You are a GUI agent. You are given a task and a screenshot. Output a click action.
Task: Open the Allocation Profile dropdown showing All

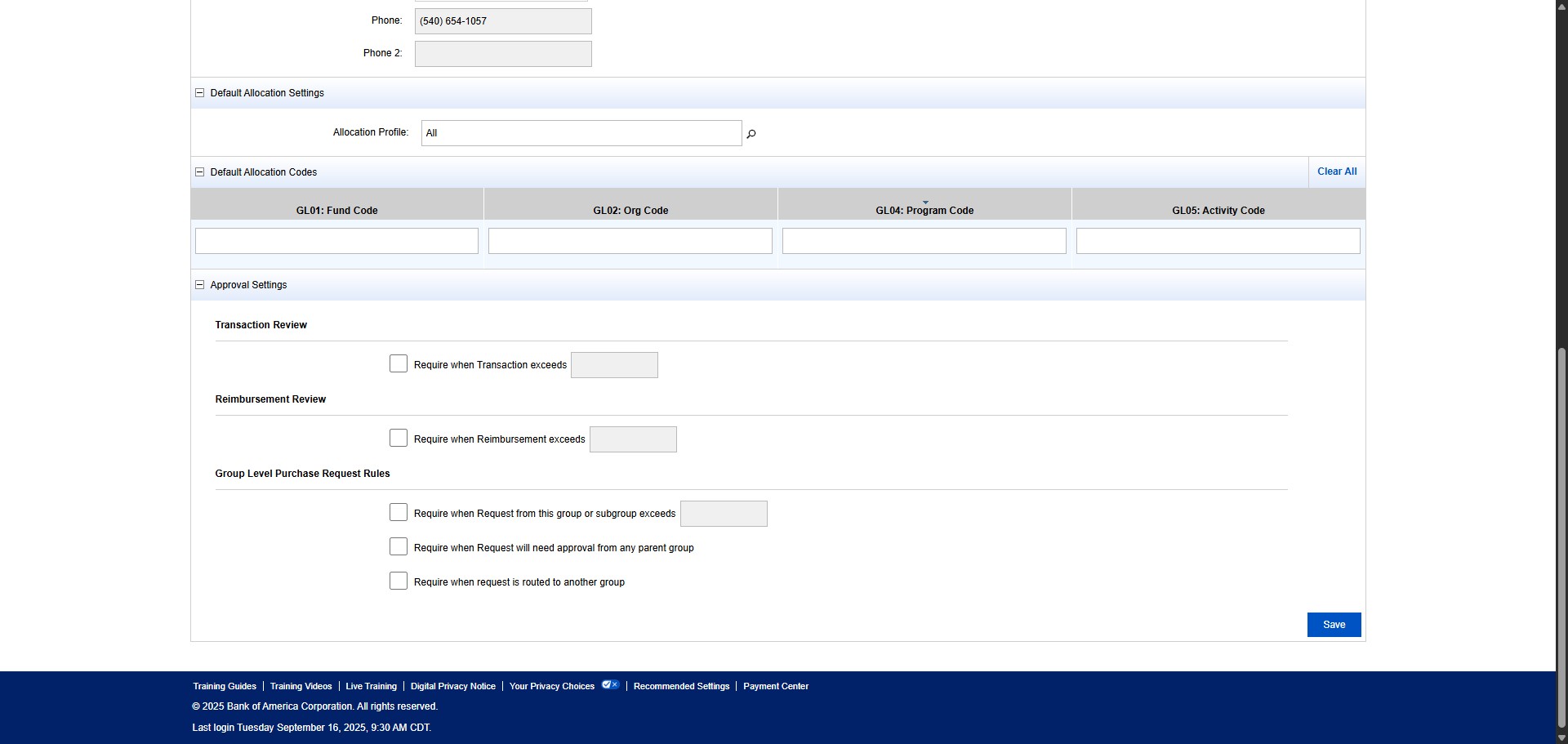pyautogui.click(x=581, y=133)
